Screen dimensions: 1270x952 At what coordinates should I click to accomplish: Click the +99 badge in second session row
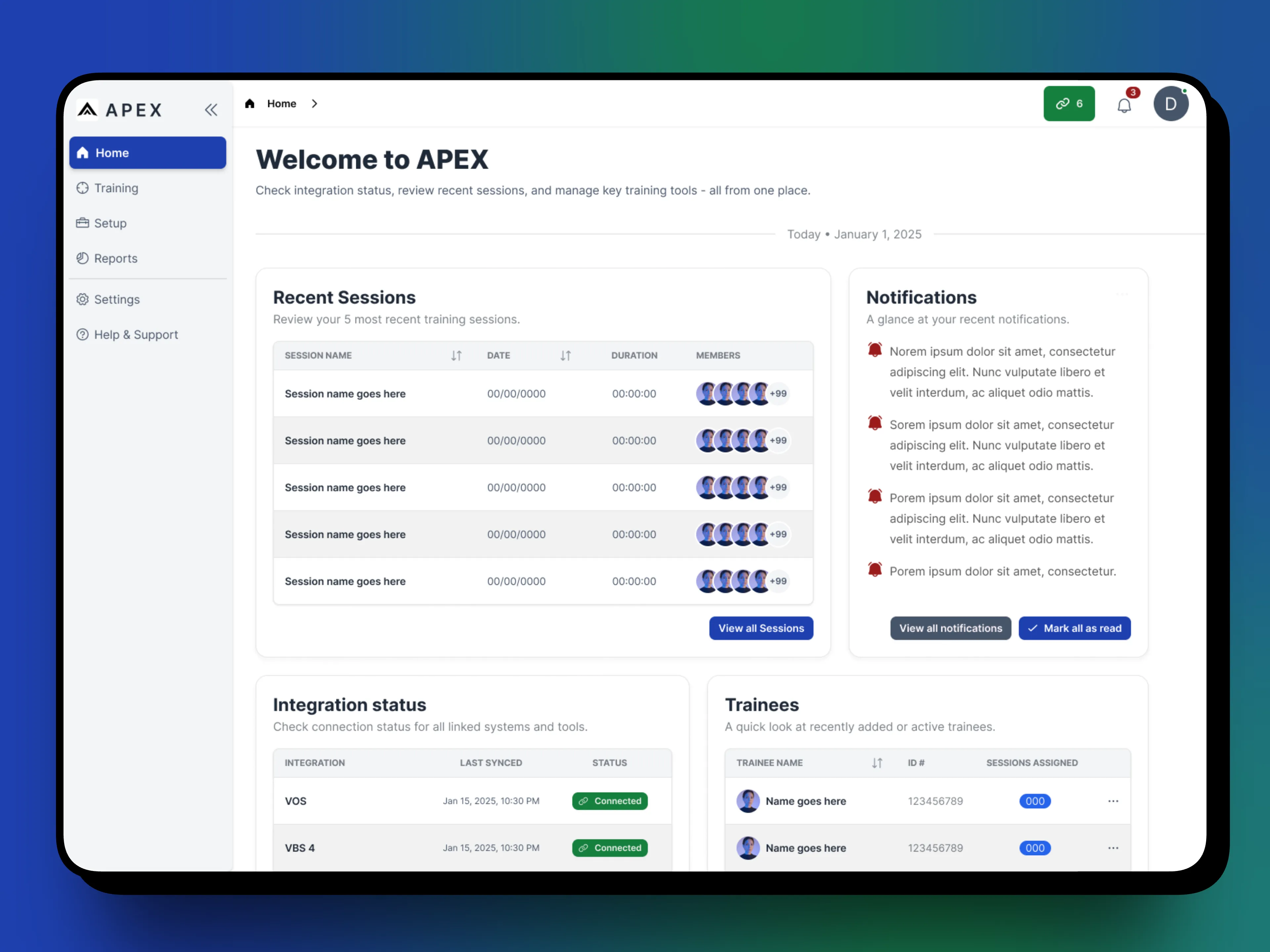pyautogui.click(x=779, y=441)
